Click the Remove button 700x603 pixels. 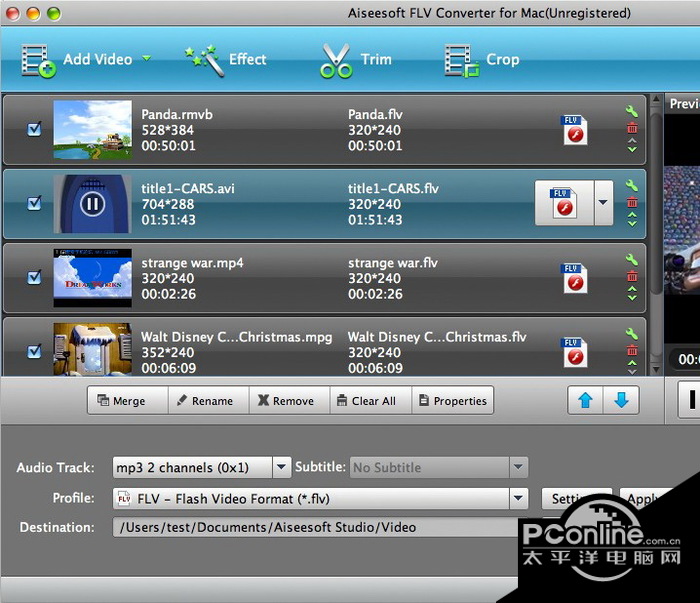click(x=289, y=400)
